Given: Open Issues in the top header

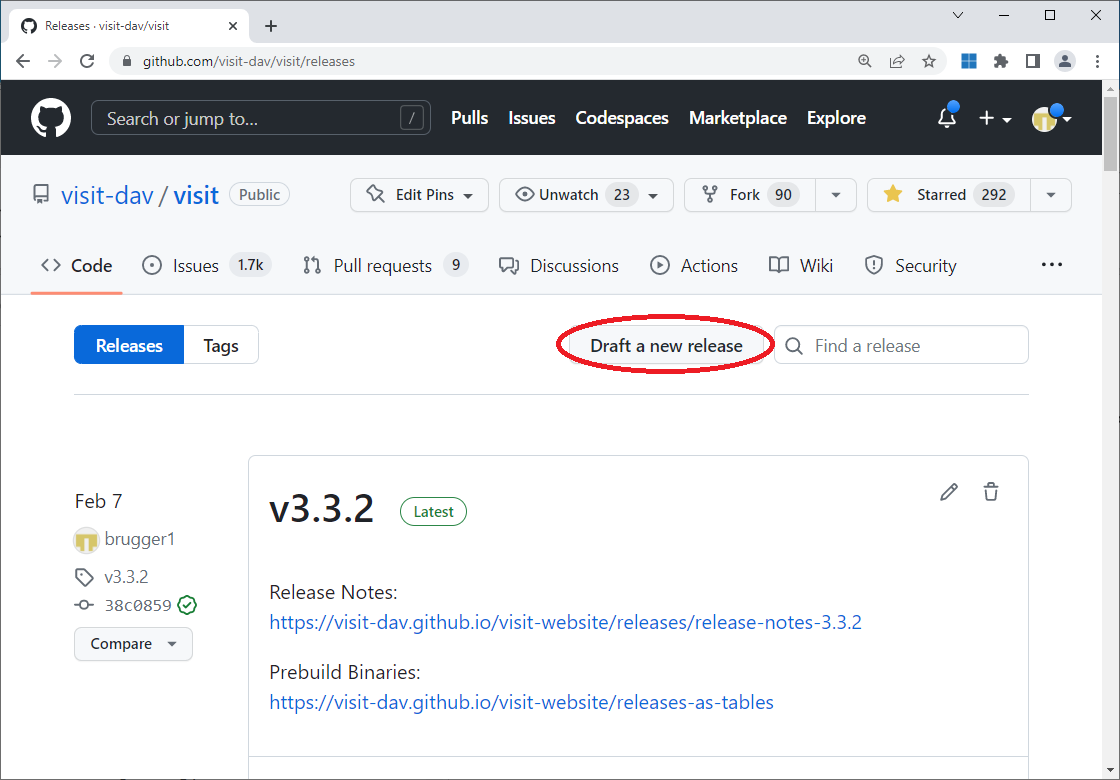Looking at the screenshot, I should click(x=531, y=118).
